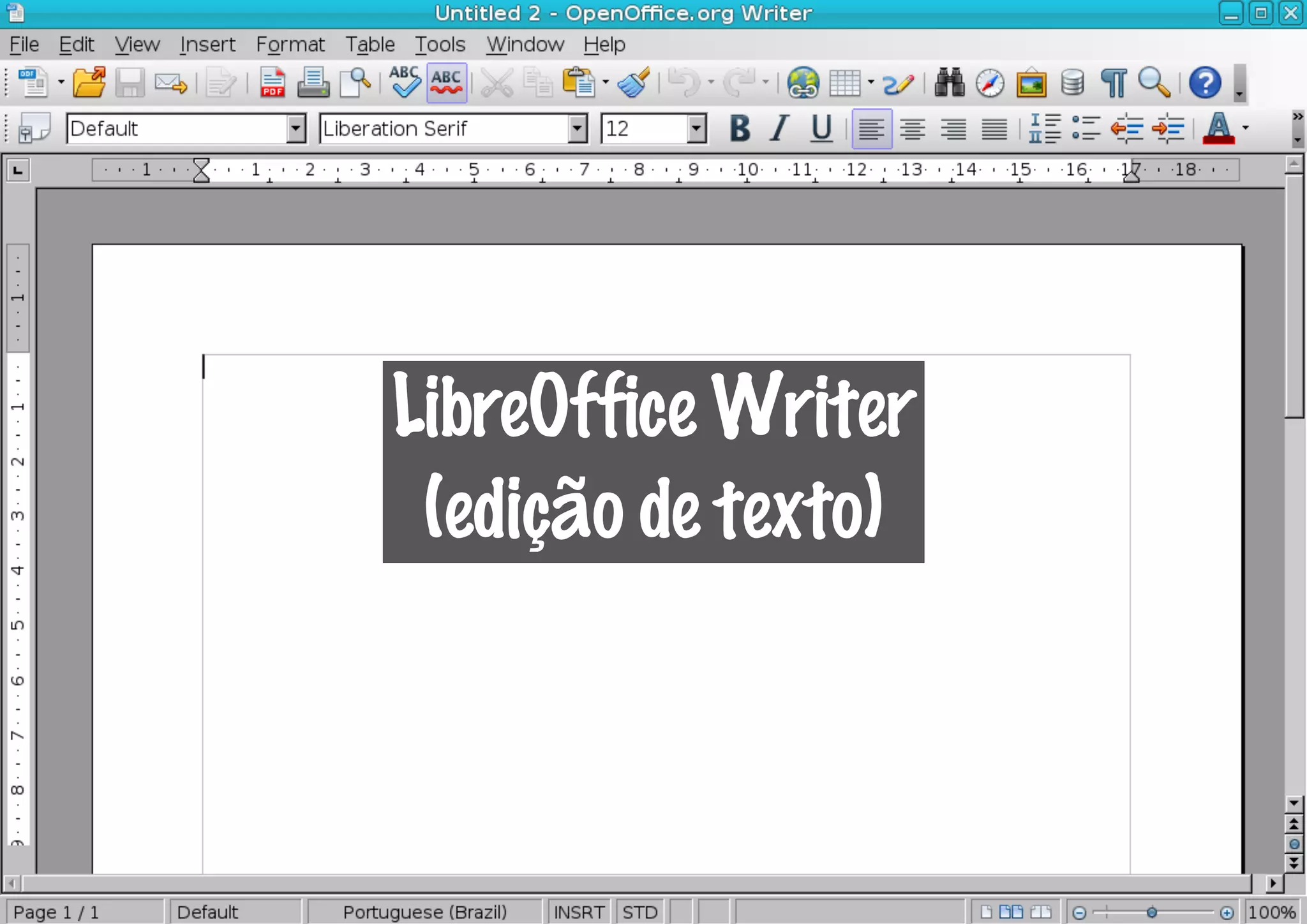The width and height of the screenshot is (1307, 924).
Task: Open the Paste special dropdown arrow
Action: click(605, 82)
